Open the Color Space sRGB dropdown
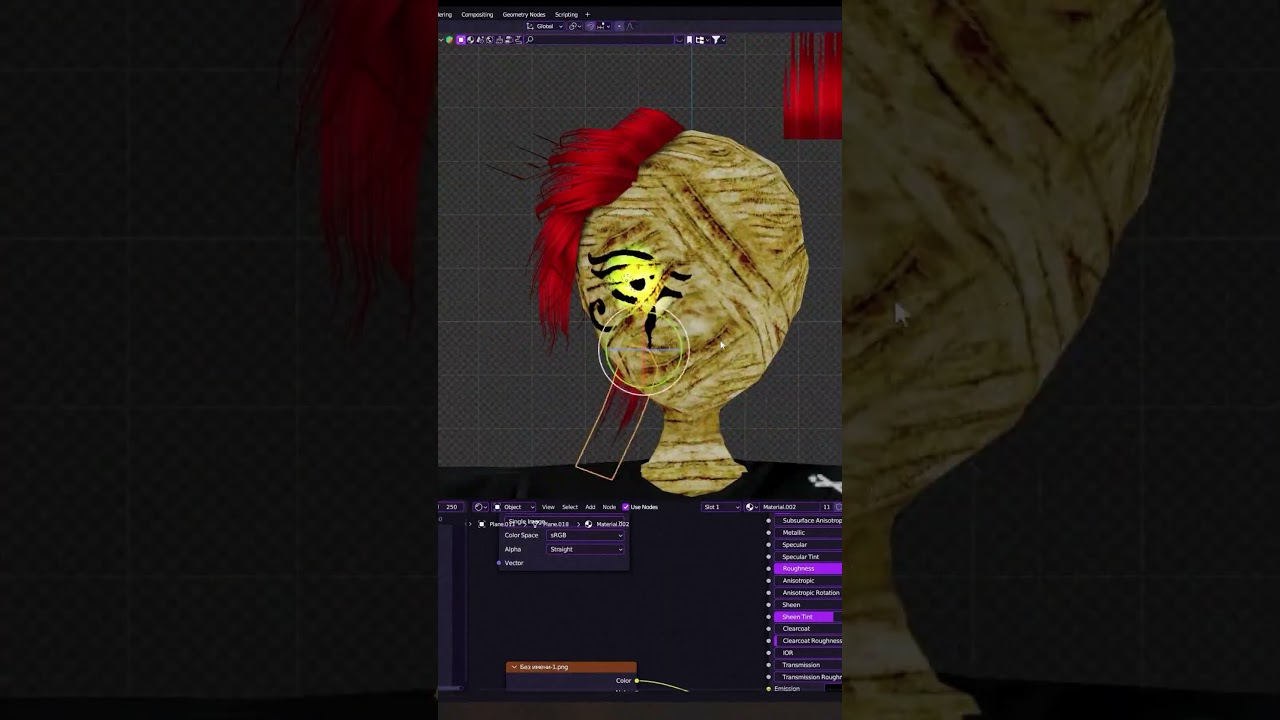 586,535
